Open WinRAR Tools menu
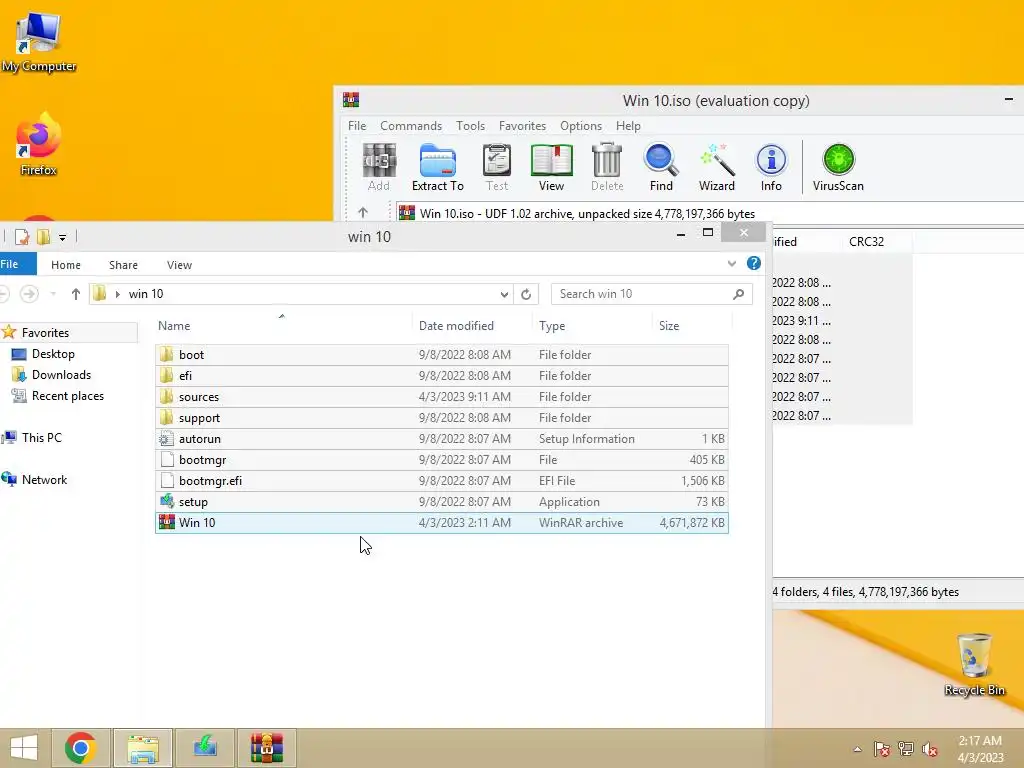This screenshot has height=768, width=1024. click(x=470, y=125)
